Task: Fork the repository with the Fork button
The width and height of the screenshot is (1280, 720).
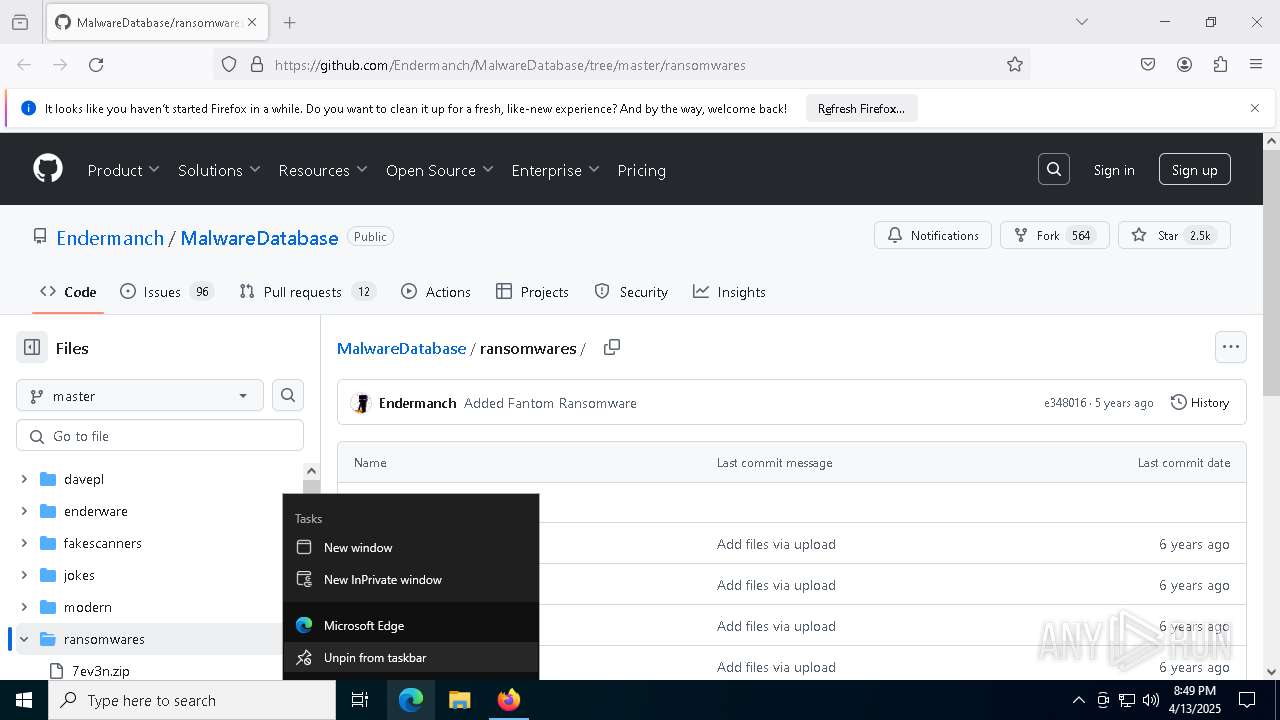Action: pos(1054,235)
